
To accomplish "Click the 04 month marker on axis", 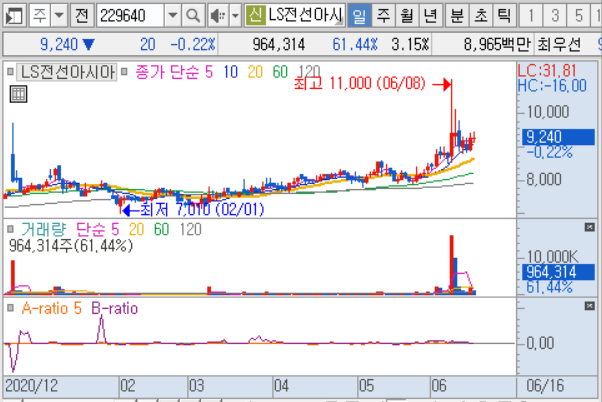I will tap(281, 385).
